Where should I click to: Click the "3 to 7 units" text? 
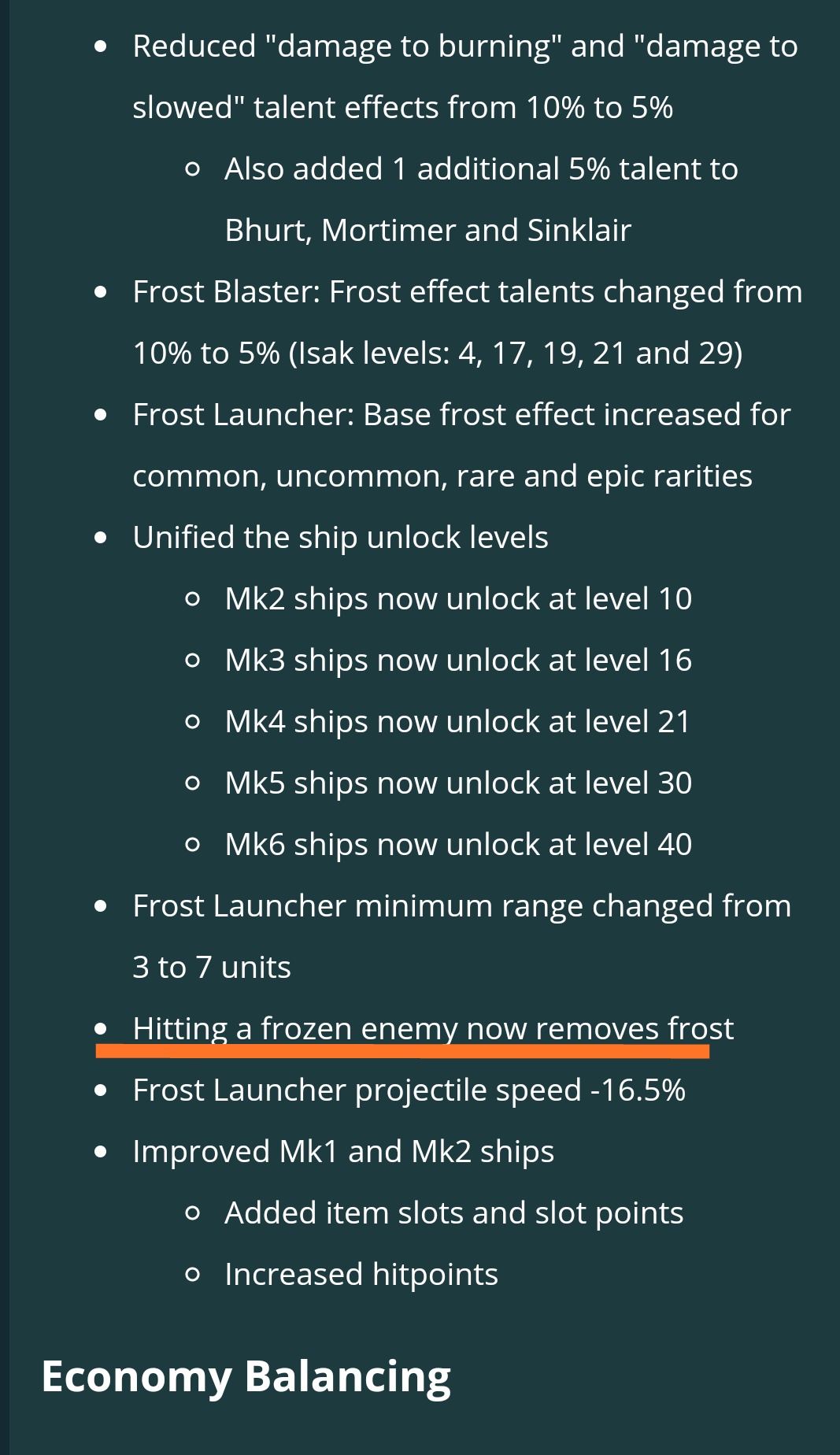pyautogui.click(x=212, y=968)
